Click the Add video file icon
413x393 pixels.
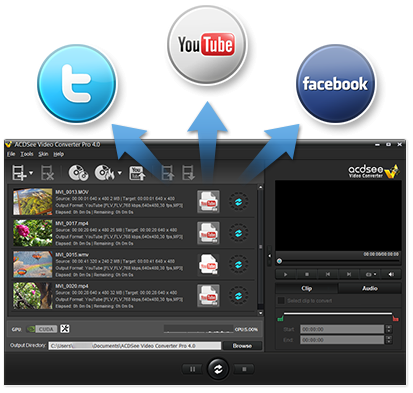pyautogui.click(x=19, y=173)
